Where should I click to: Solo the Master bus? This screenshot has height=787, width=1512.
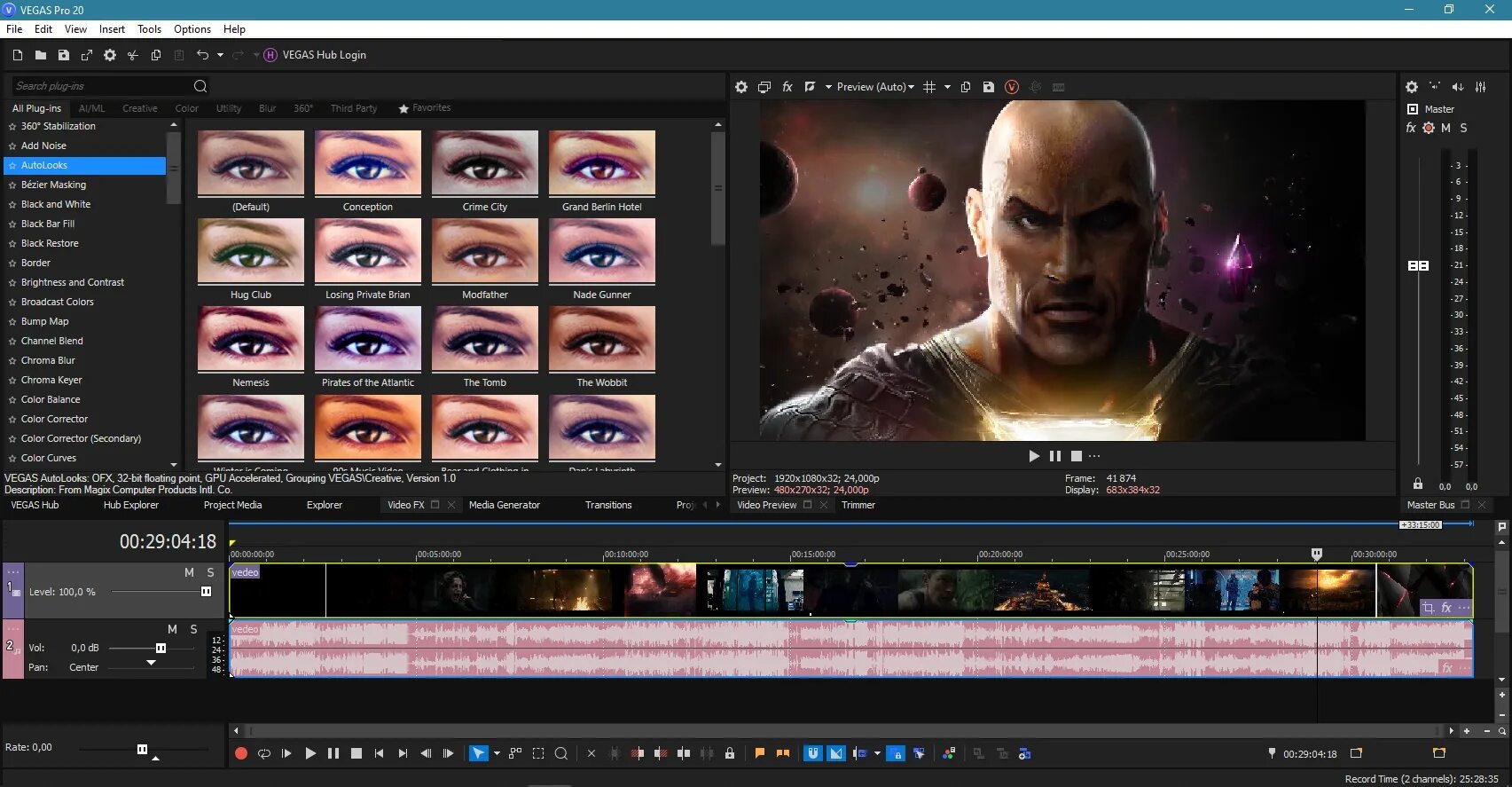[x=1463, y=128]
